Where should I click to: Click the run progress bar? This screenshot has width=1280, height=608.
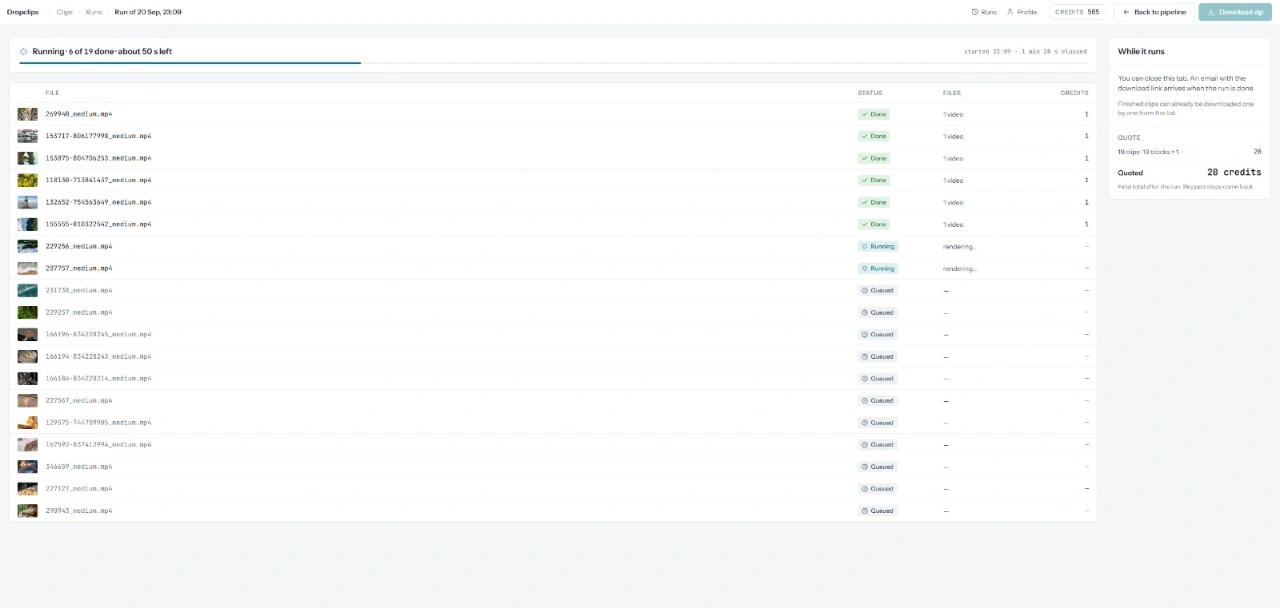coord(553,63)
